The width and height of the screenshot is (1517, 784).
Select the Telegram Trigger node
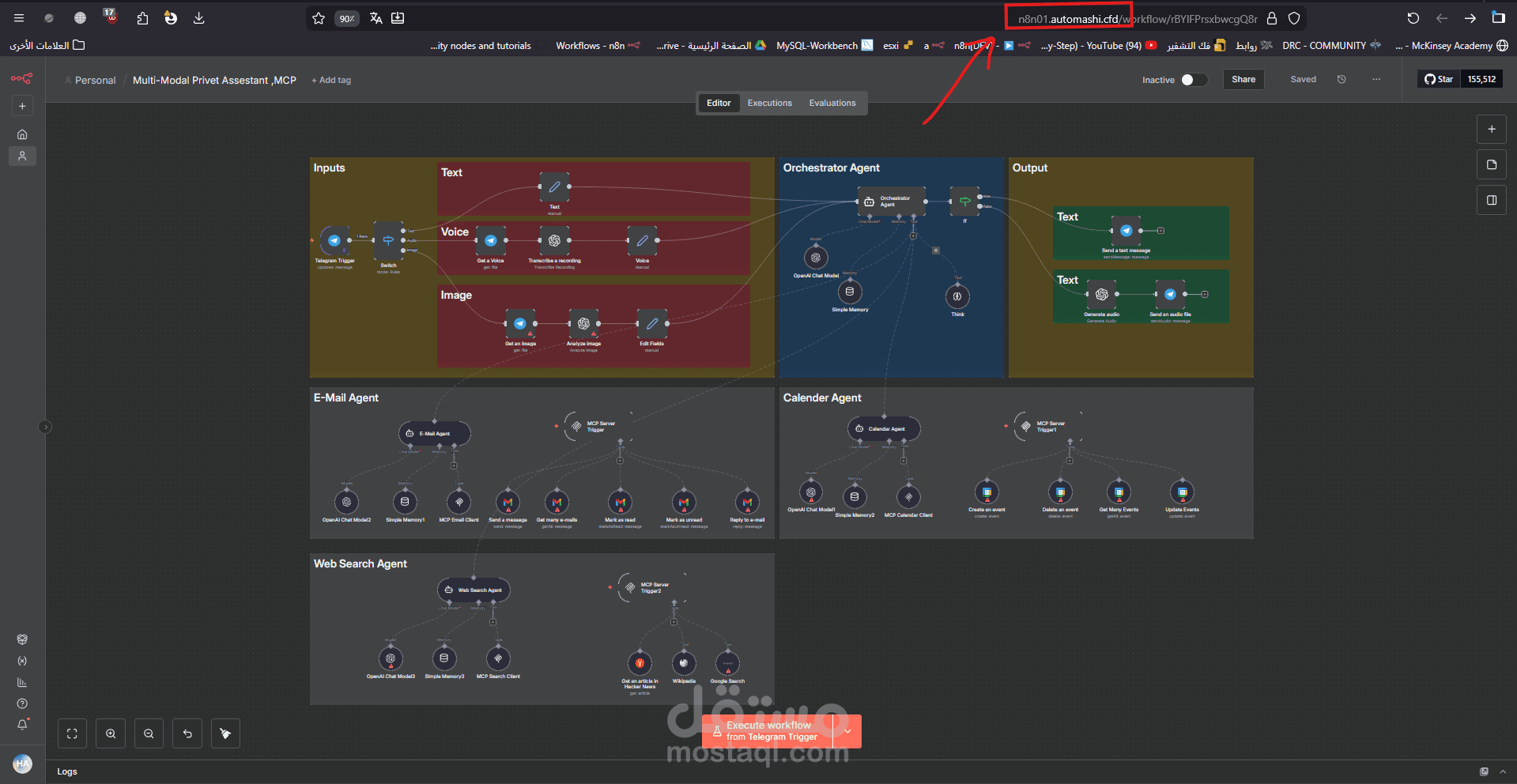click(334, 240)
